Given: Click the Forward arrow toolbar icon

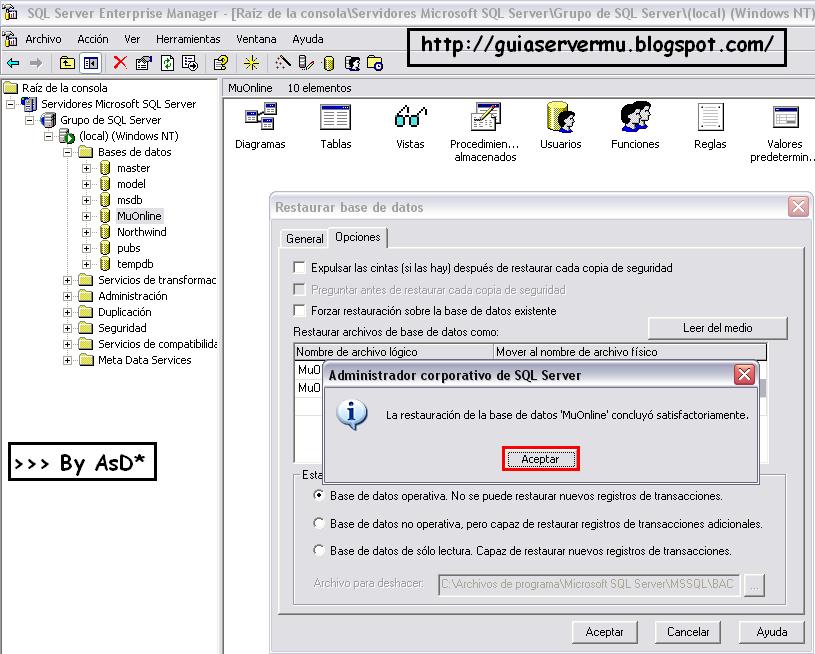Looking at the screenshot, I should (x=36, y=63).
